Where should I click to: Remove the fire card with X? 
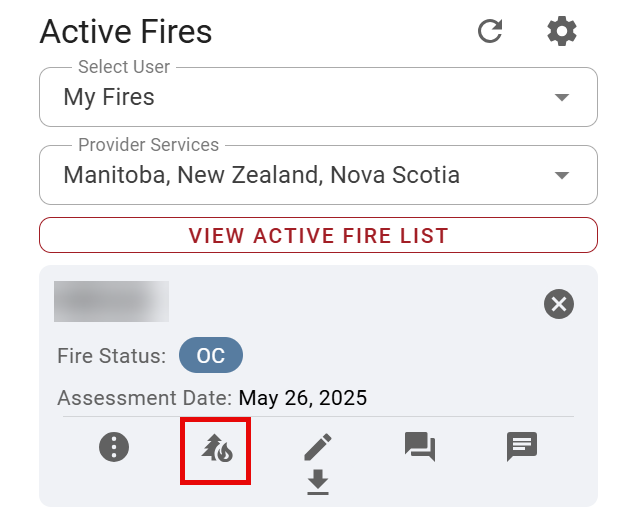click(559, 304)
